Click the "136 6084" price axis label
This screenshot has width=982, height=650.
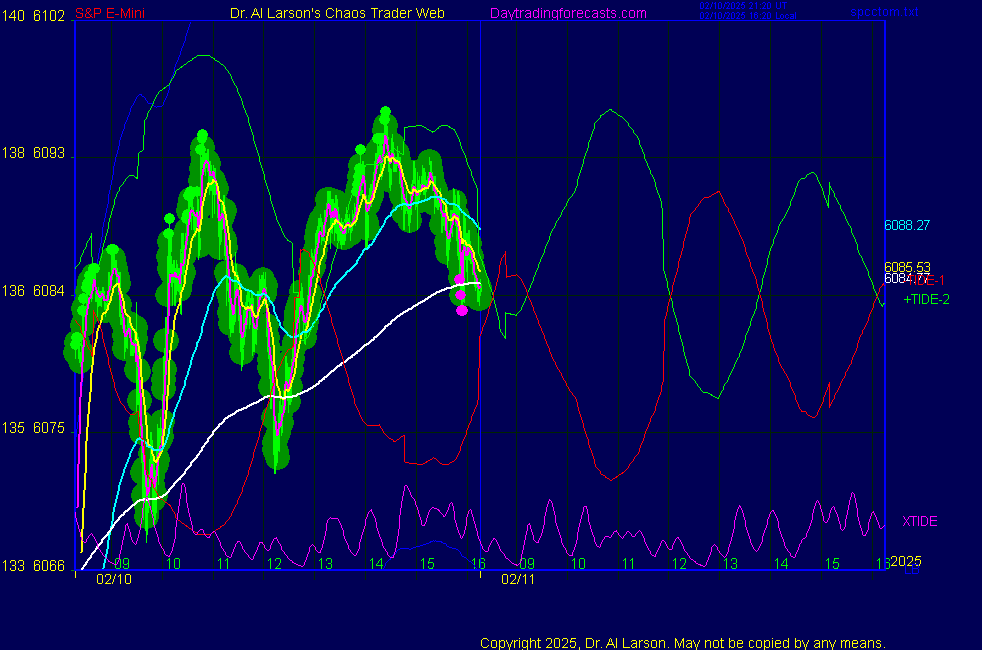point(33,291)
